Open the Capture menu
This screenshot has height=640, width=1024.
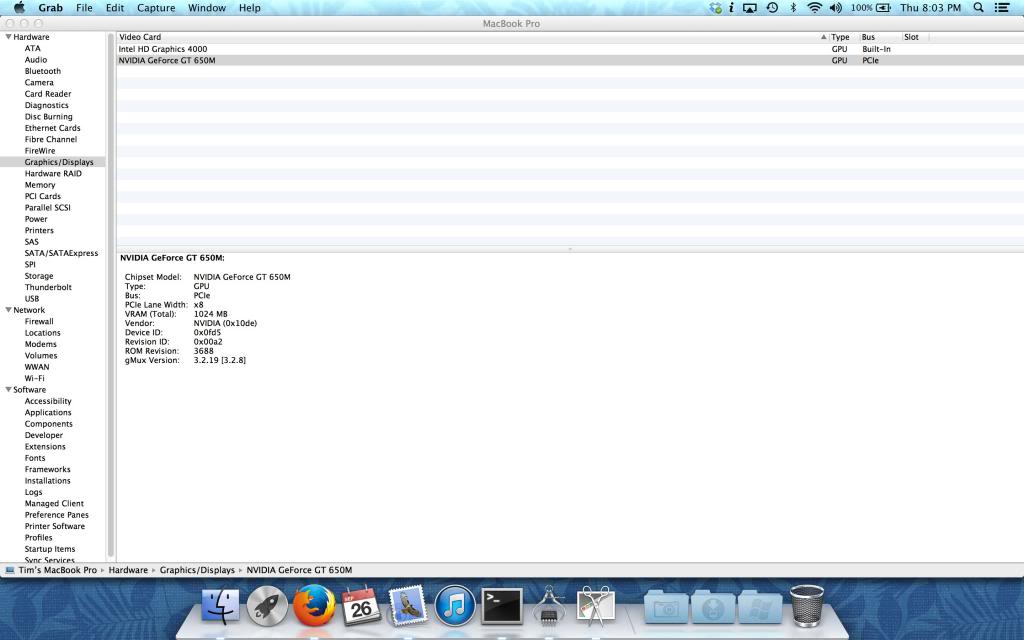pos(156,8)
